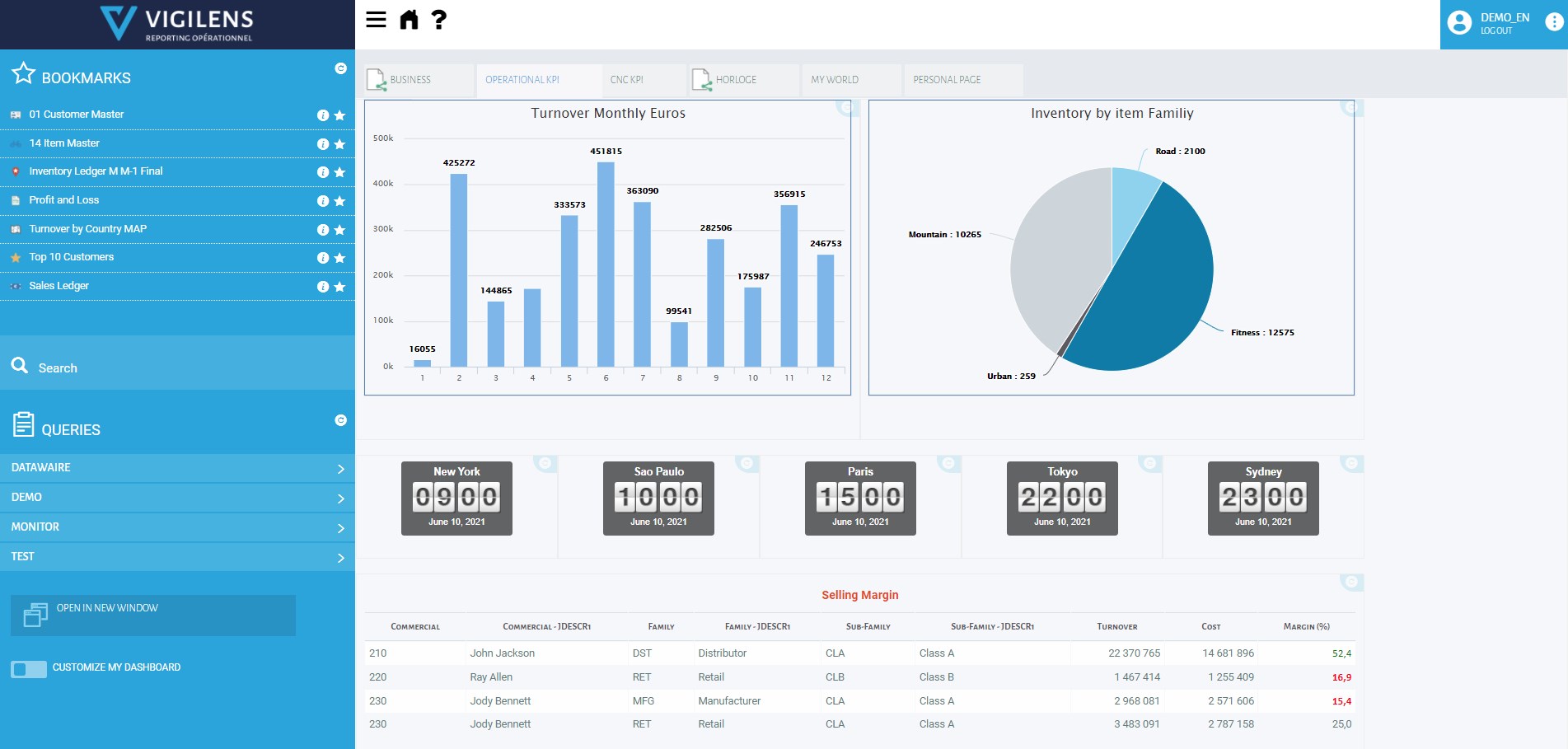Toggle Customize My Dashboard switch
The height and width of the screenshot is (749, 1568).
pyautogui.click(x=29, y=669)
